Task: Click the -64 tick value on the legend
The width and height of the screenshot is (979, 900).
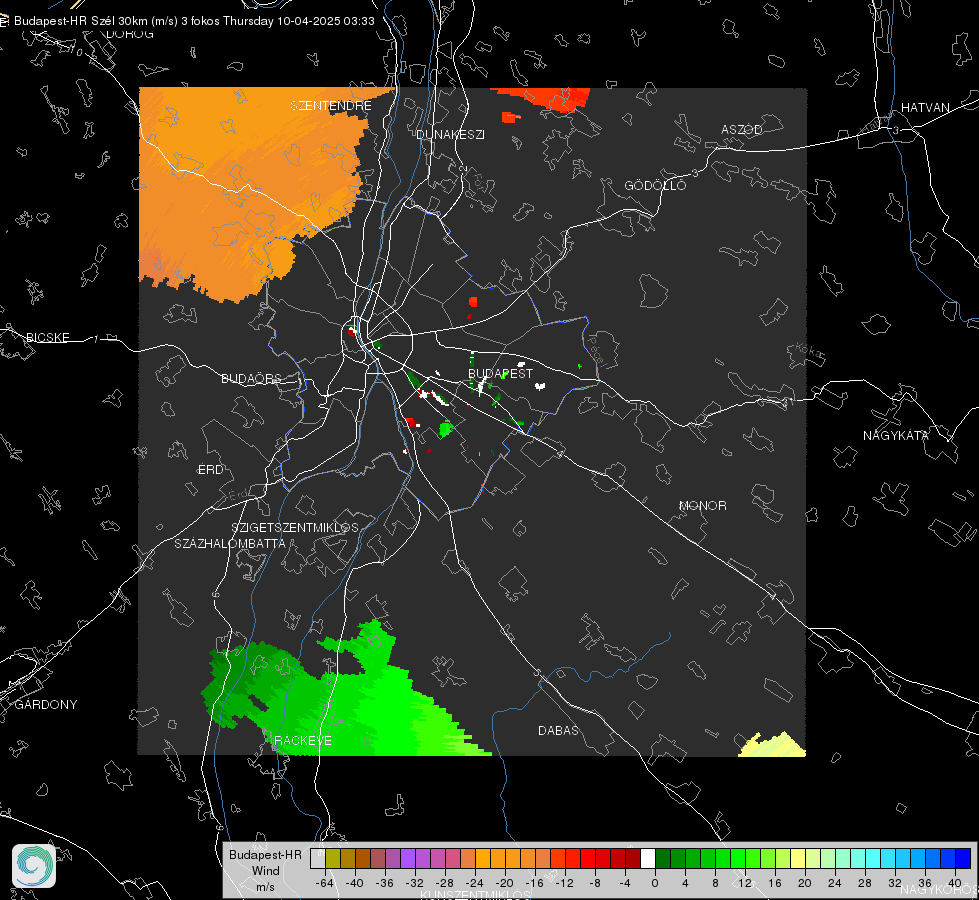Action: (325, 883)
